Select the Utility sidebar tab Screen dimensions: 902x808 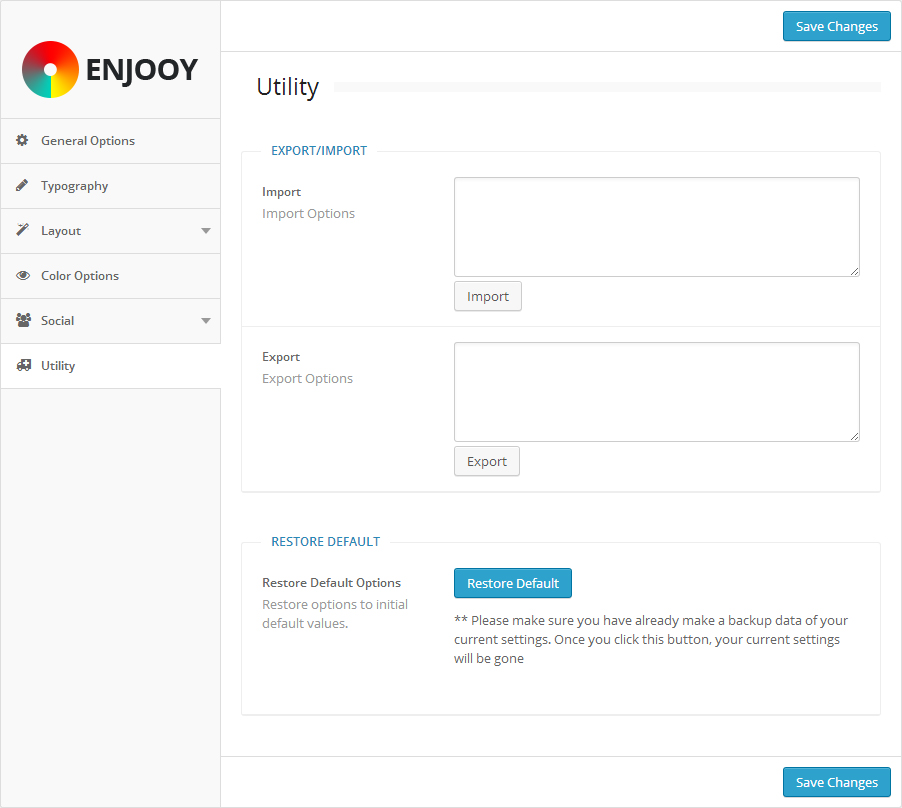point(58,366)
